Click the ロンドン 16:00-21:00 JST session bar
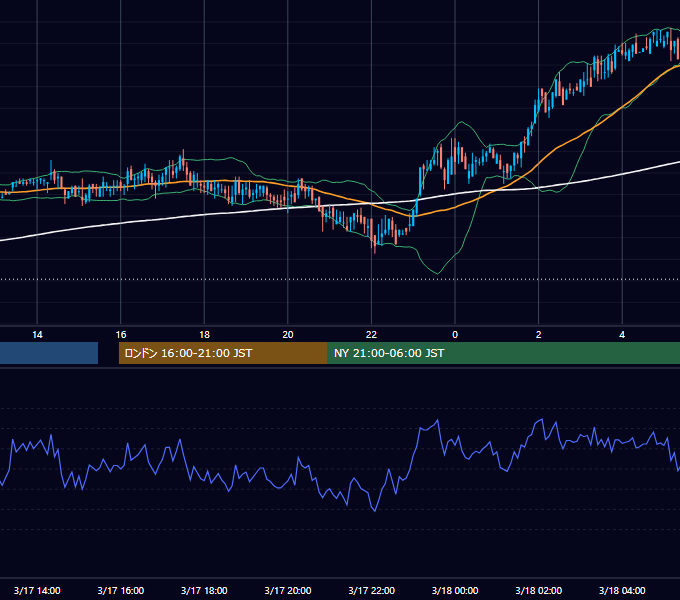Viewport: 680px width, 600px height. (223, 353)
